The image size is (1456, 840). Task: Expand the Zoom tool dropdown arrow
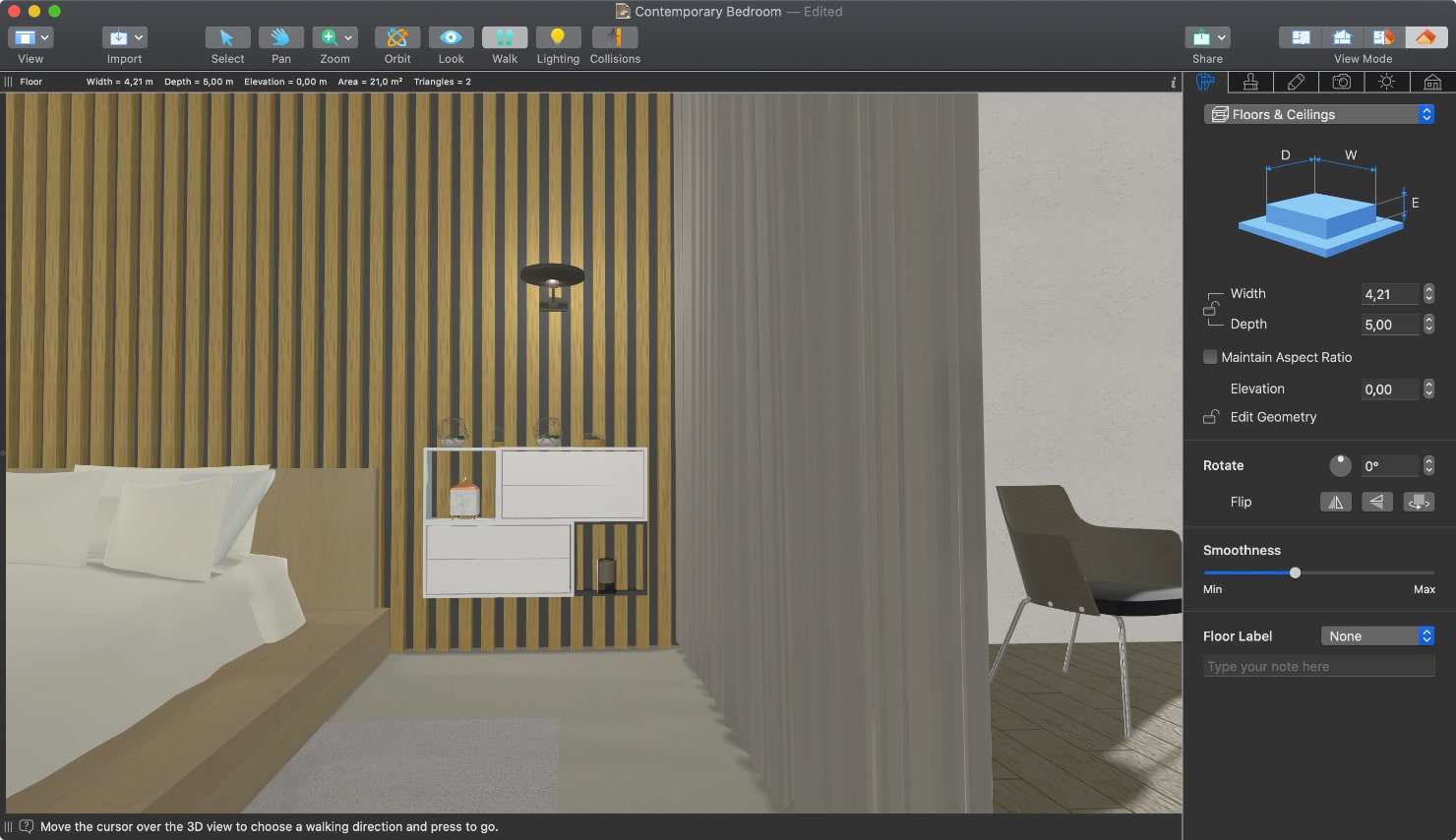tap(347, 36)
